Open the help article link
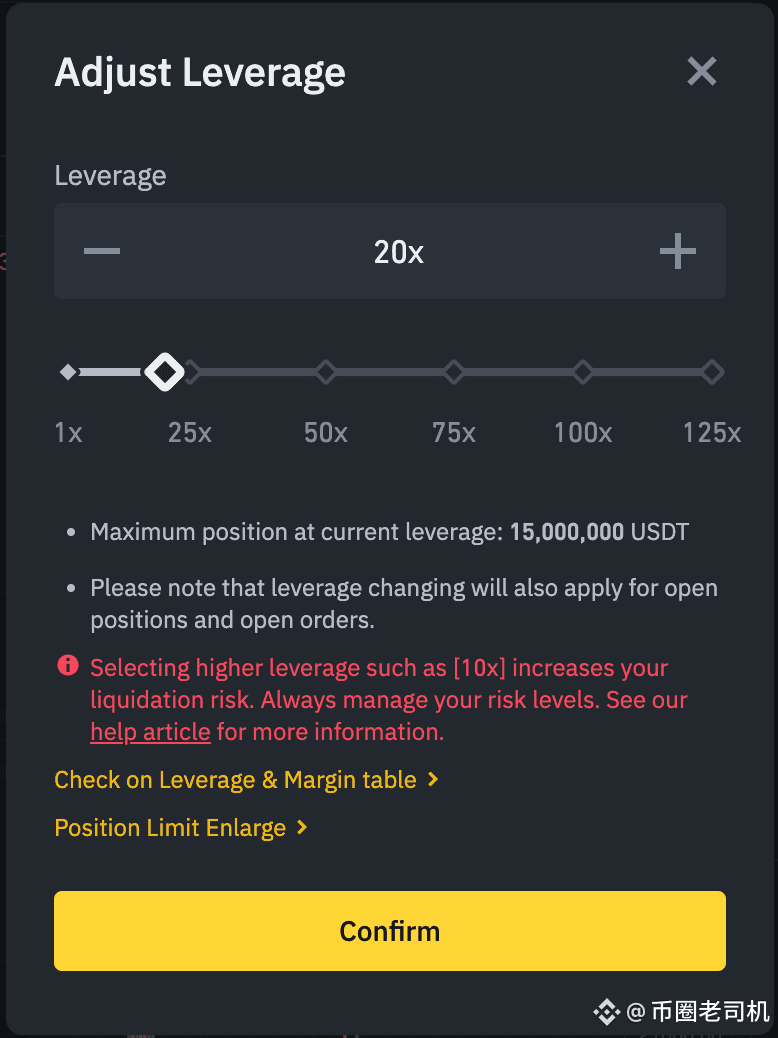 tap(150, 732)
